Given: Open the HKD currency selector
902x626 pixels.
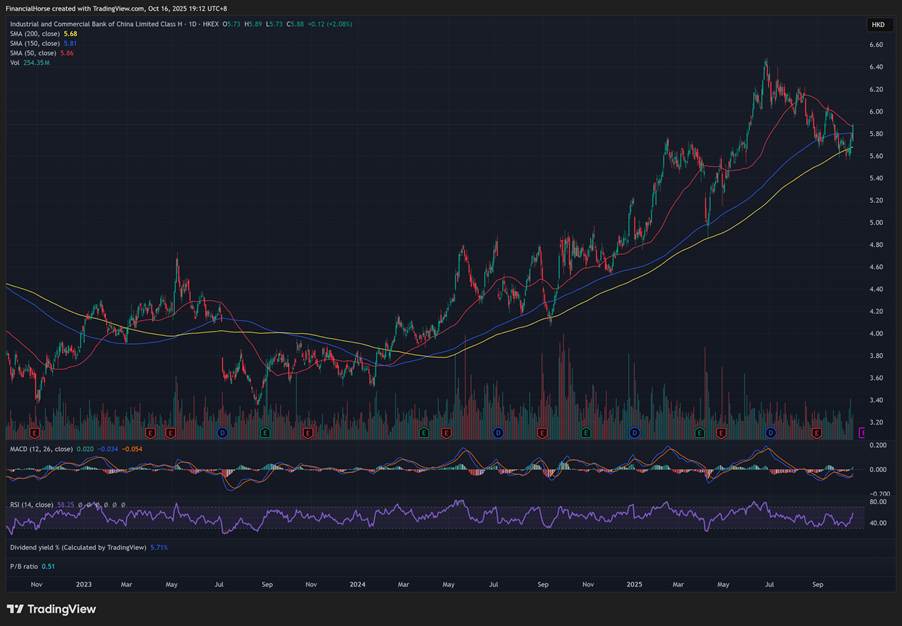Looking at the screenshot, I should (877, 24).
